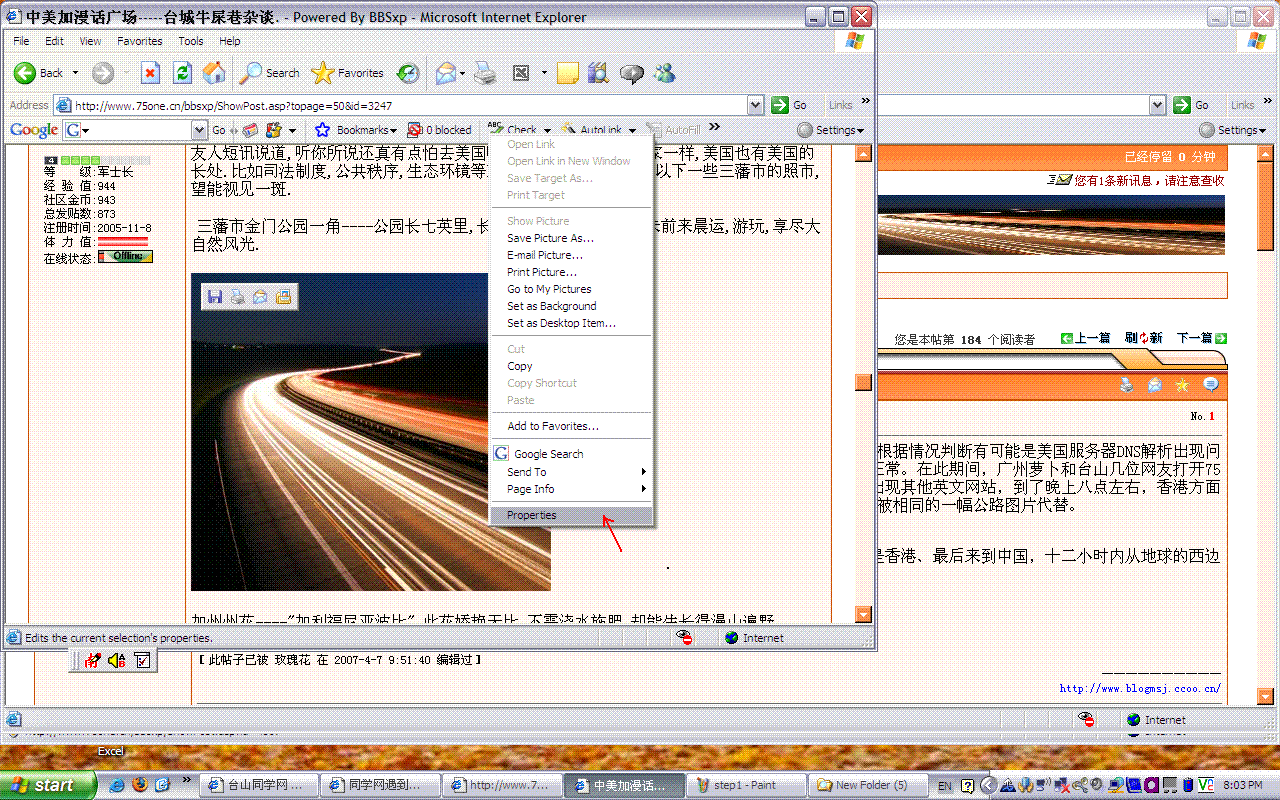Click the Stop loading icon
This screenshot has height=800, width=1280.
[150, 73]
